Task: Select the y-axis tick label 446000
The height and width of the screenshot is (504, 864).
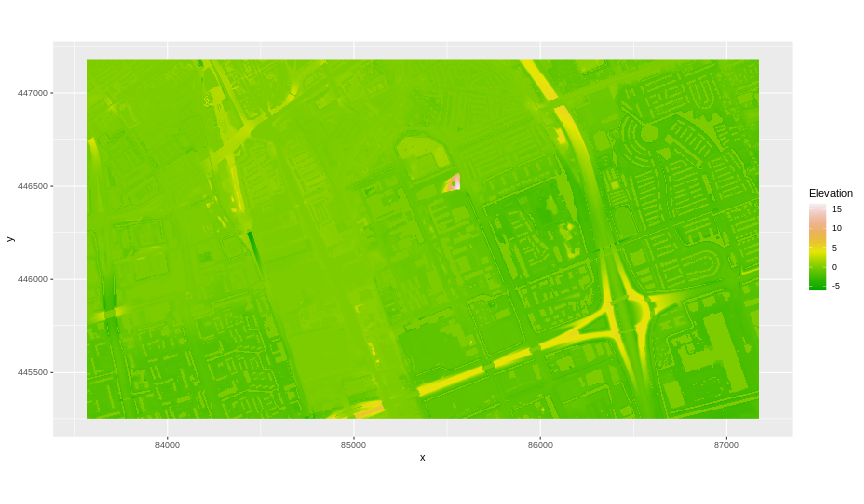Action: (33, 279)
